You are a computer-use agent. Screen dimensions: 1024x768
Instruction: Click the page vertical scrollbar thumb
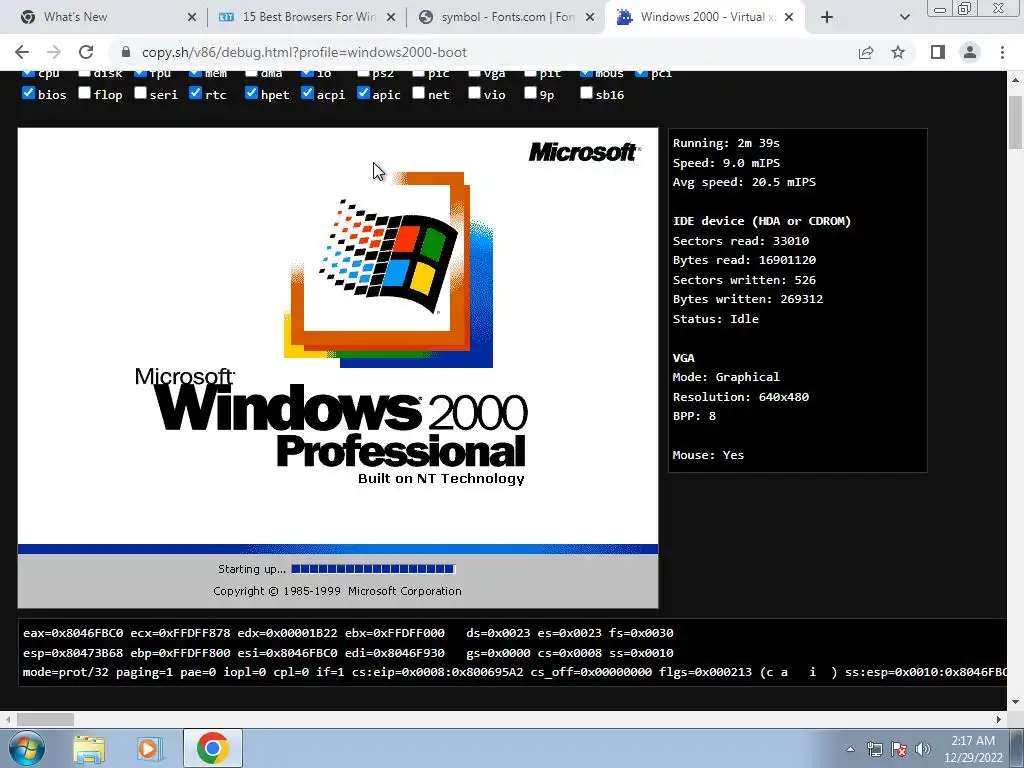click(x=1016, y=122)
